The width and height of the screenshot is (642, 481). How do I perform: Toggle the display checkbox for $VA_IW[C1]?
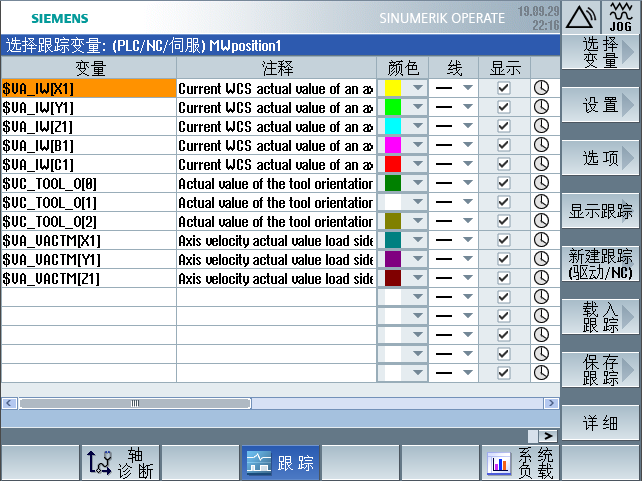504,164
